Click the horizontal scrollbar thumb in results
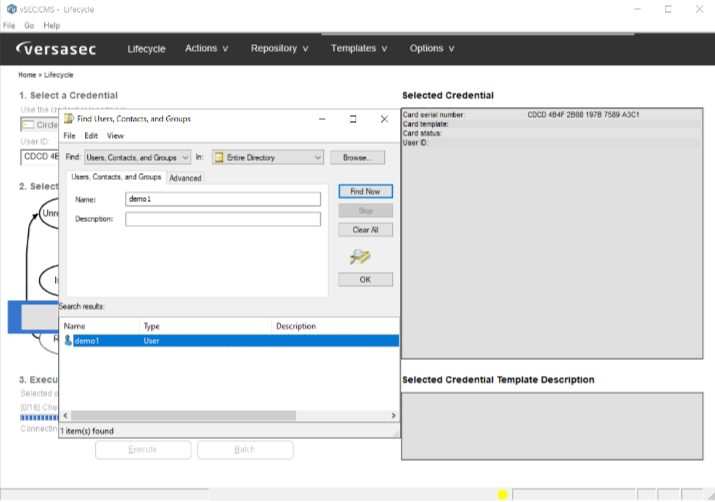The width and height of the screenshot is (715, 502). click(183, 415)
